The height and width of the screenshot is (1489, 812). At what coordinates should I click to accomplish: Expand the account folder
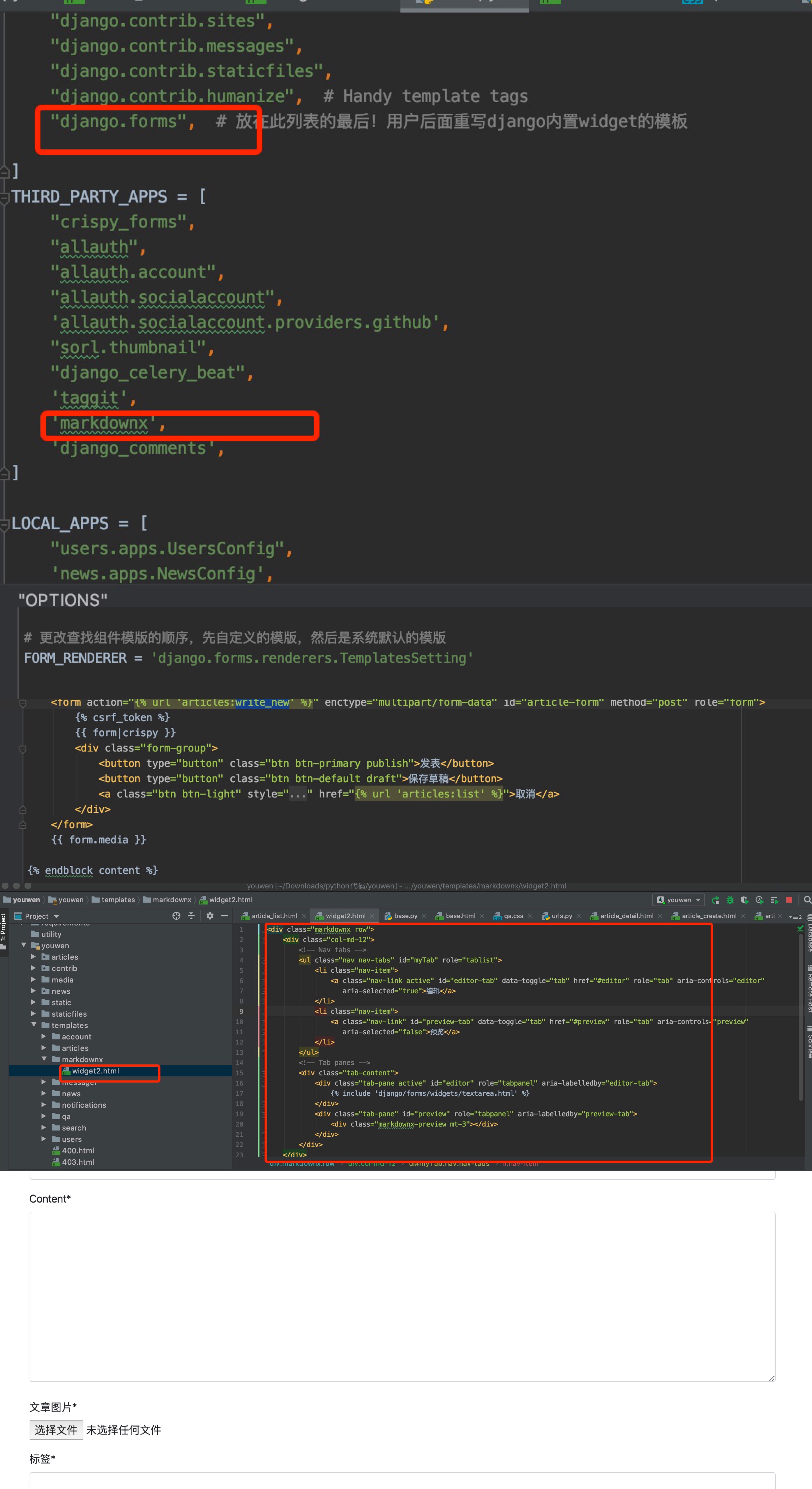(44, 1036)
